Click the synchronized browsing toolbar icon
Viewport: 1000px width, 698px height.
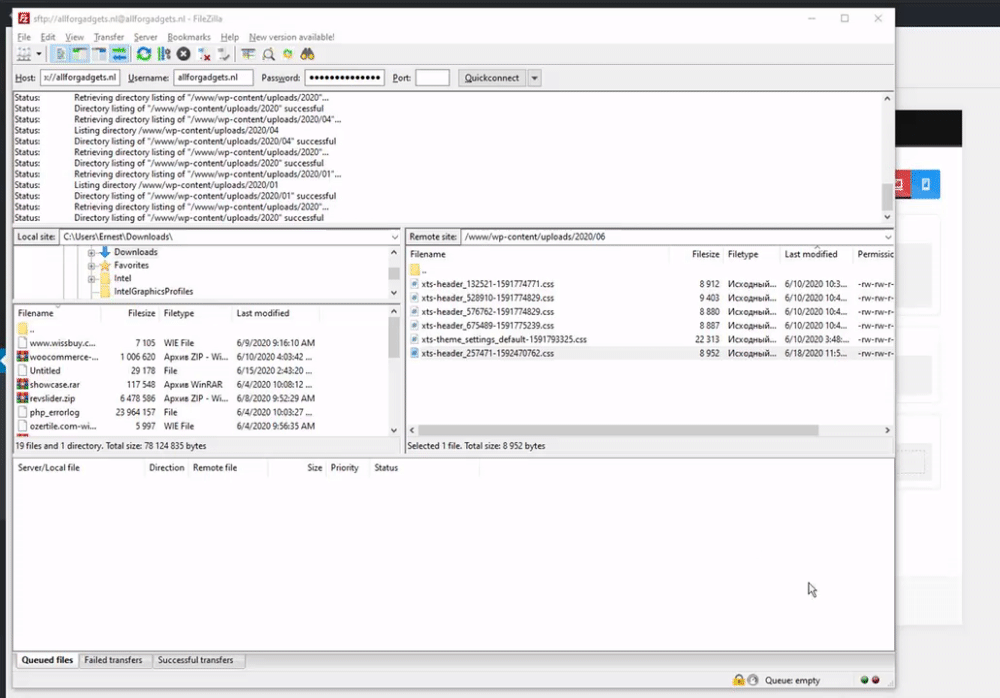pyautogui.click(x=289, y=54)
